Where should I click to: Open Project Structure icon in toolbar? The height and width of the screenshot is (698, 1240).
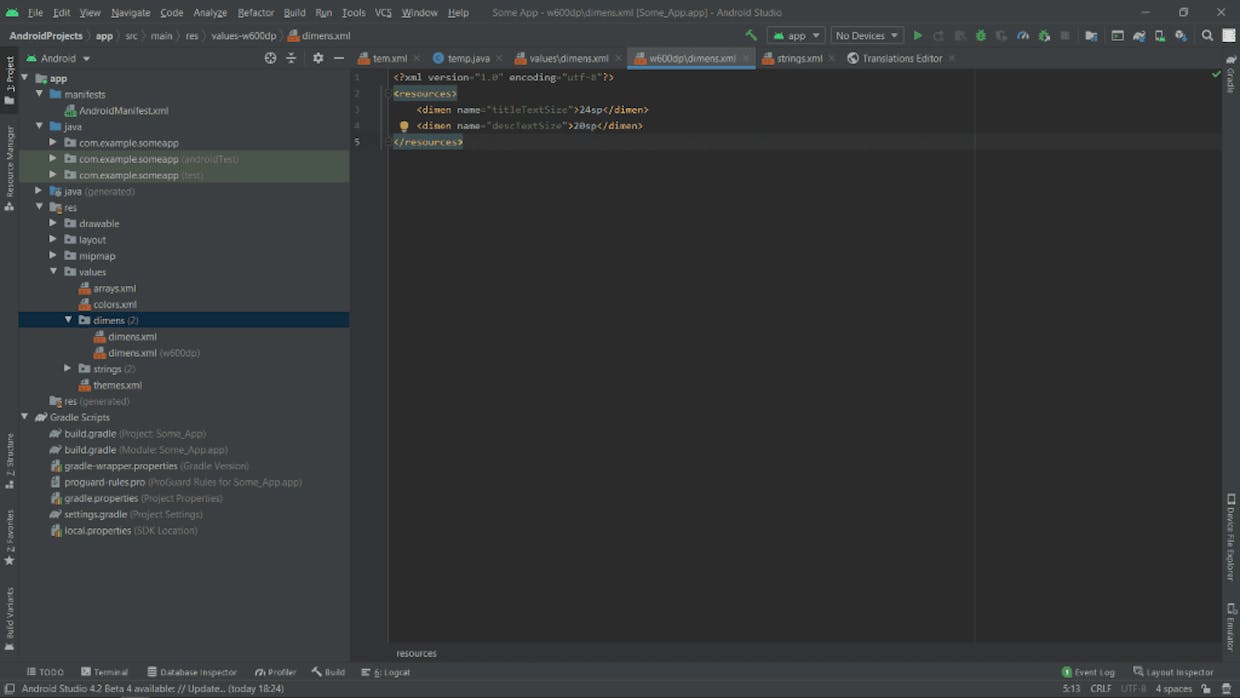point(1091,35)
